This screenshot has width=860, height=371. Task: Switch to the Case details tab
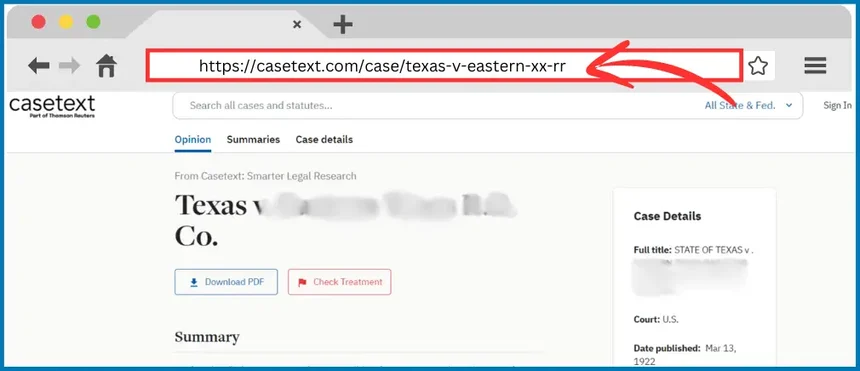pyautogui.click(x=324, y=139)
